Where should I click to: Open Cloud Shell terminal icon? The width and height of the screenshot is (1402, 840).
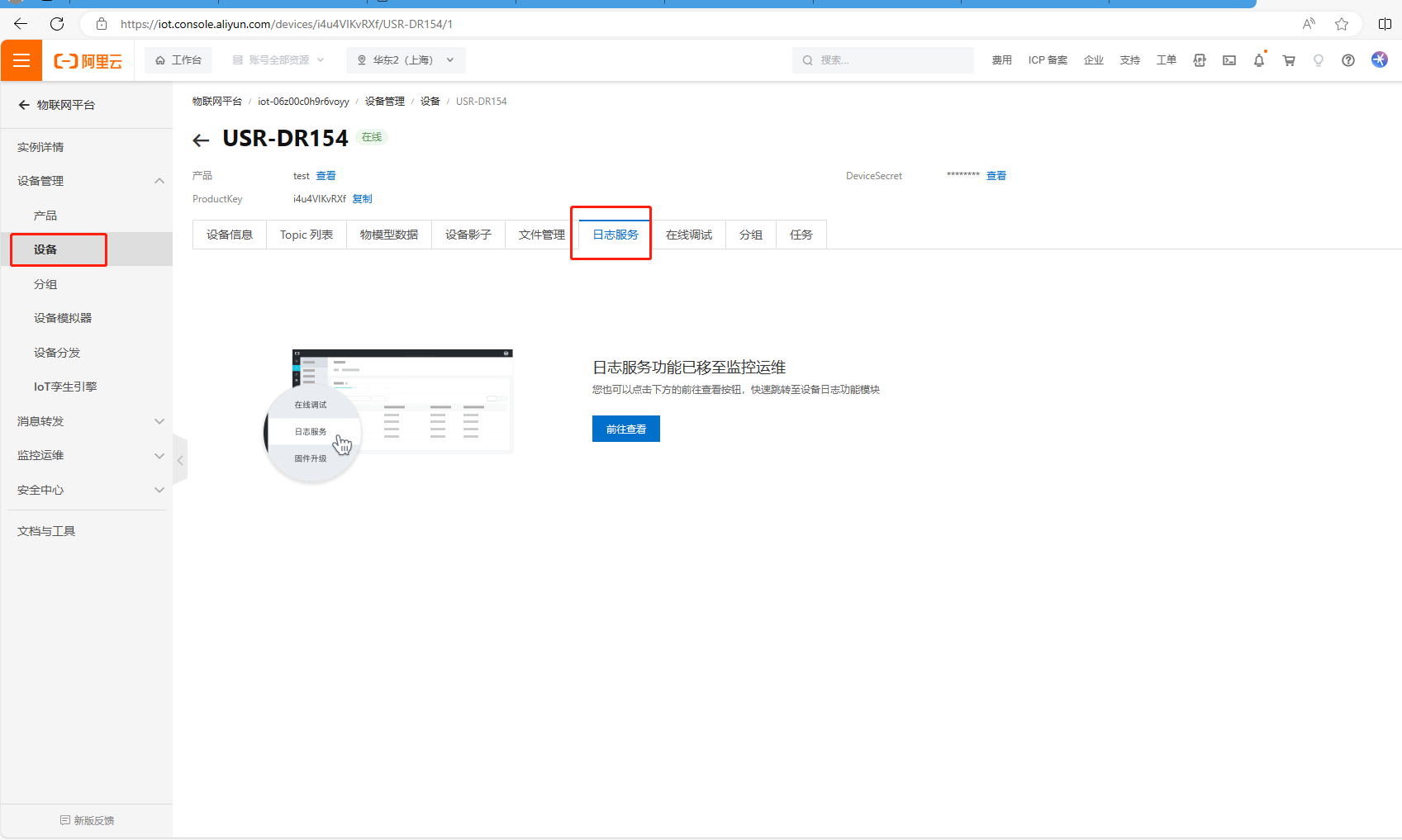(x=1229, y=60)
